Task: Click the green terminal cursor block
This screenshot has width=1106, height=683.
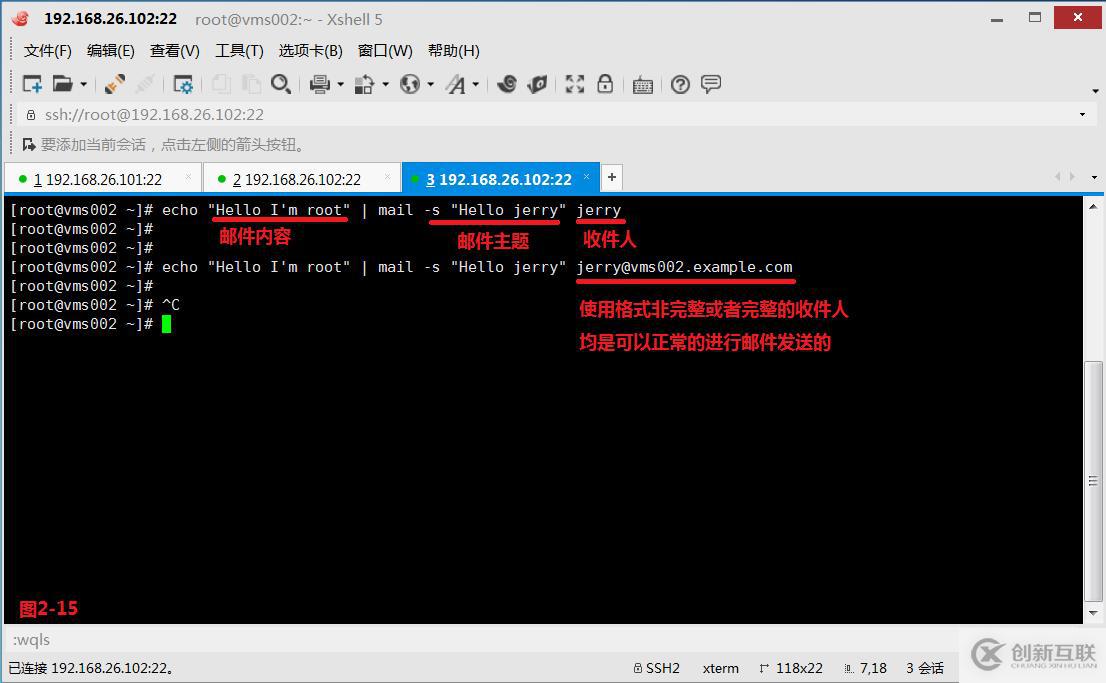Action: 166,324
